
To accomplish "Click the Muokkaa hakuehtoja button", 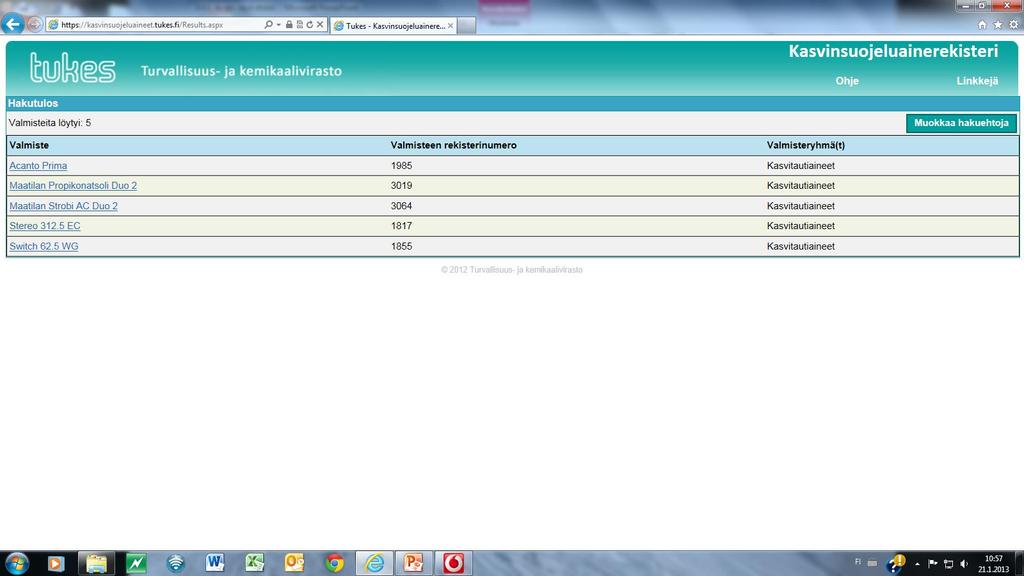I will click(961, 123).
